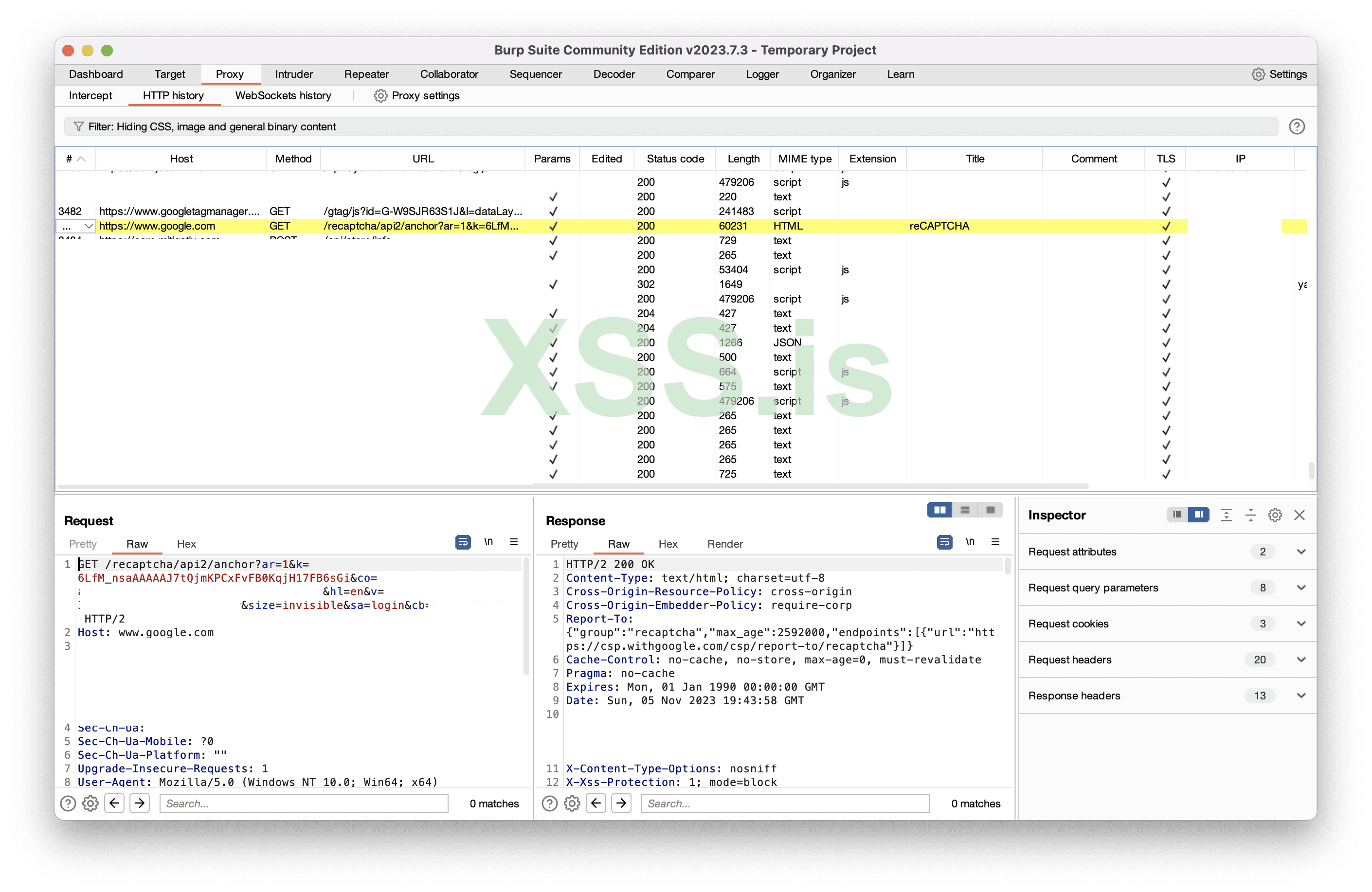1372x892 pixels.
Task: Select side-by-side layout toggle in Response
Action: pos(939,510)
